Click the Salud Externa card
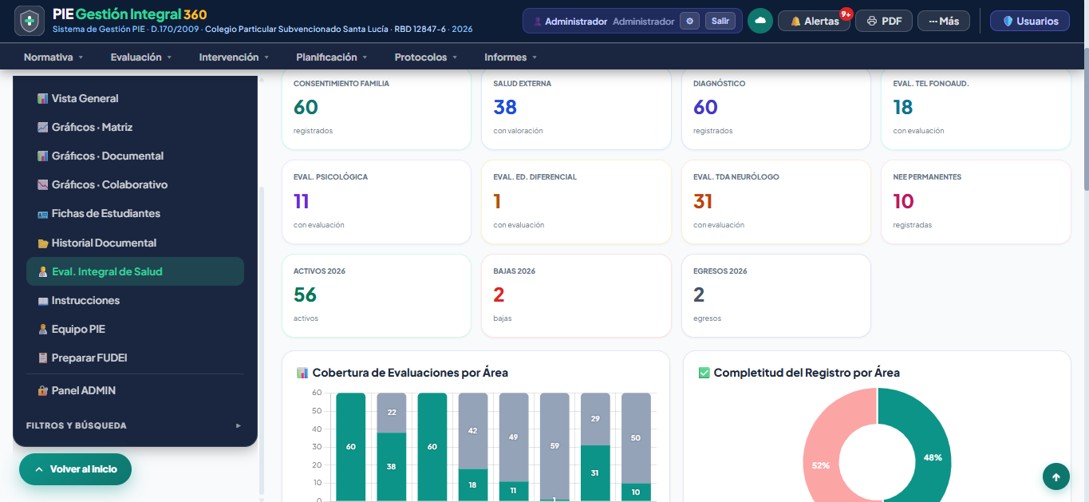 click(576, 109)
